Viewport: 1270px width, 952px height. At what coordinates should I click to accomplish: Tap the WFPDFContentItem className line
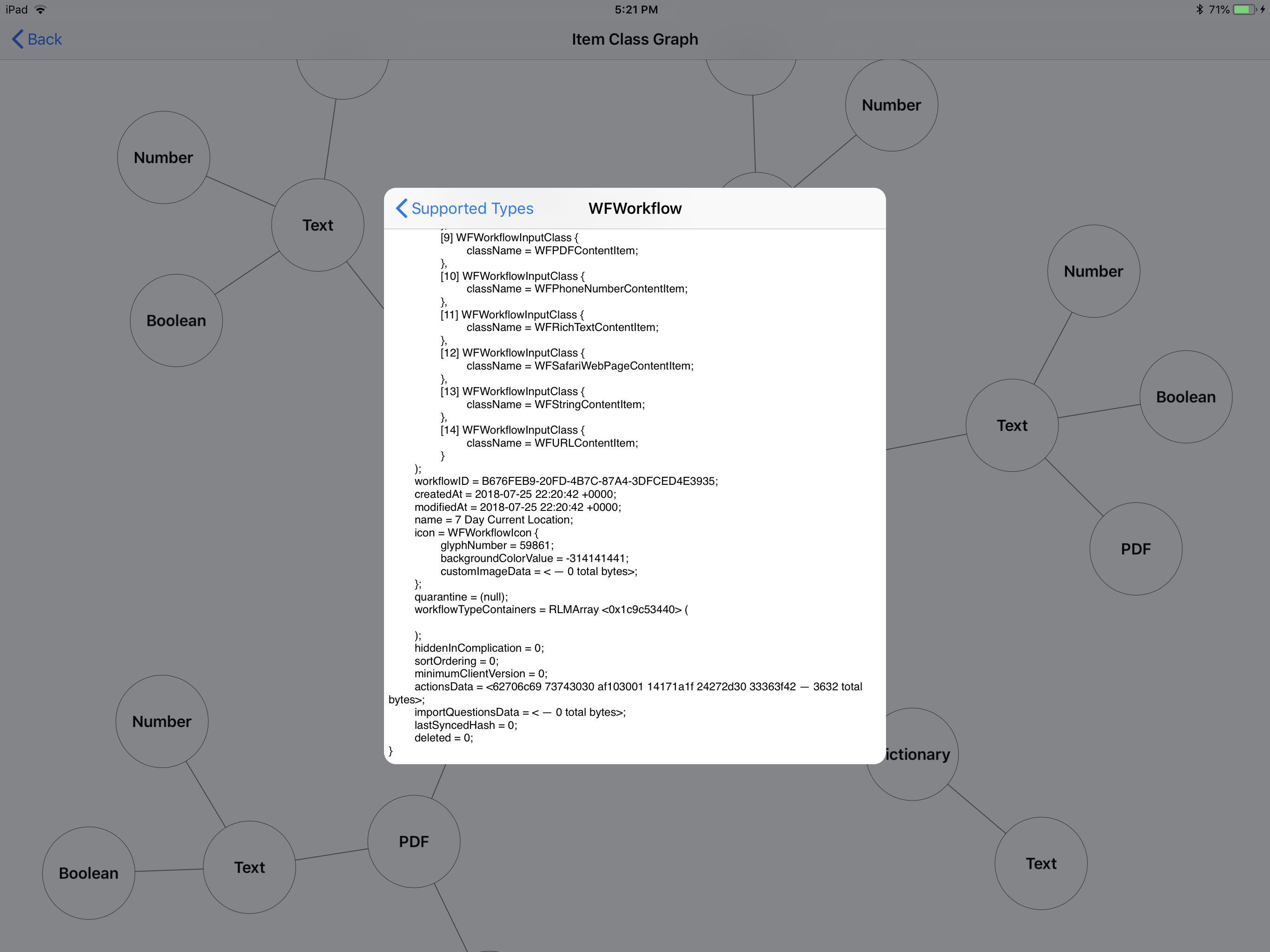tap(552, 251)
